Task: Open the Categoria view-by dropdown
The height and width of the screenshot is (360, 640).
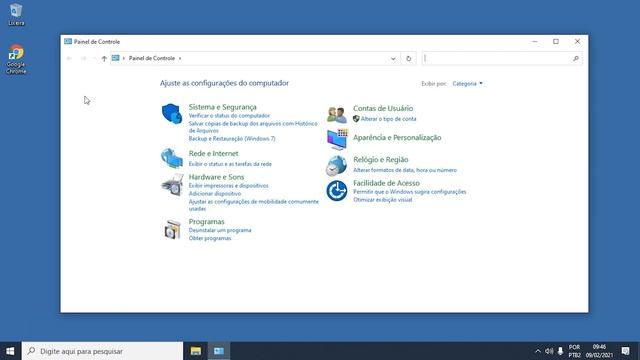Action: point(467,84)
